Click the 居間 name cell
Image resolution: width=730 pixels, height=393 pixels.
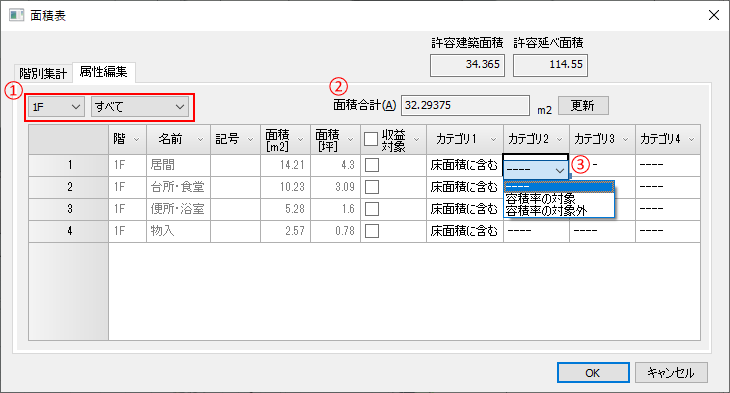tap(178, 165)
